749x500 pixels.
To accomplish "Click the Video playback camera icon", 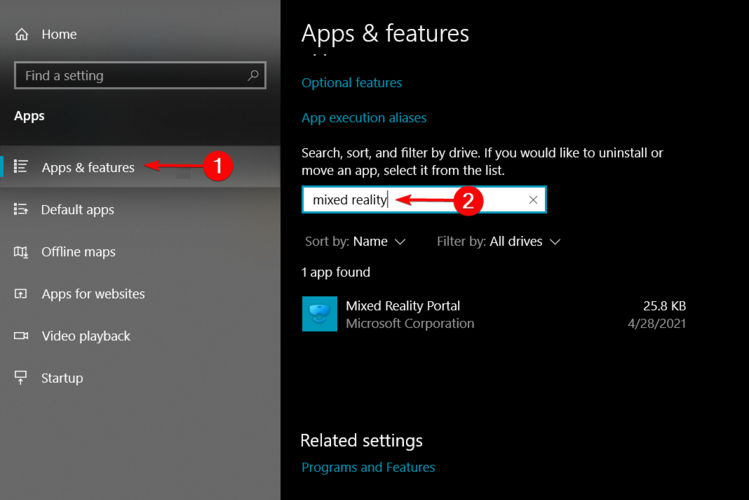I will point(21,336).
